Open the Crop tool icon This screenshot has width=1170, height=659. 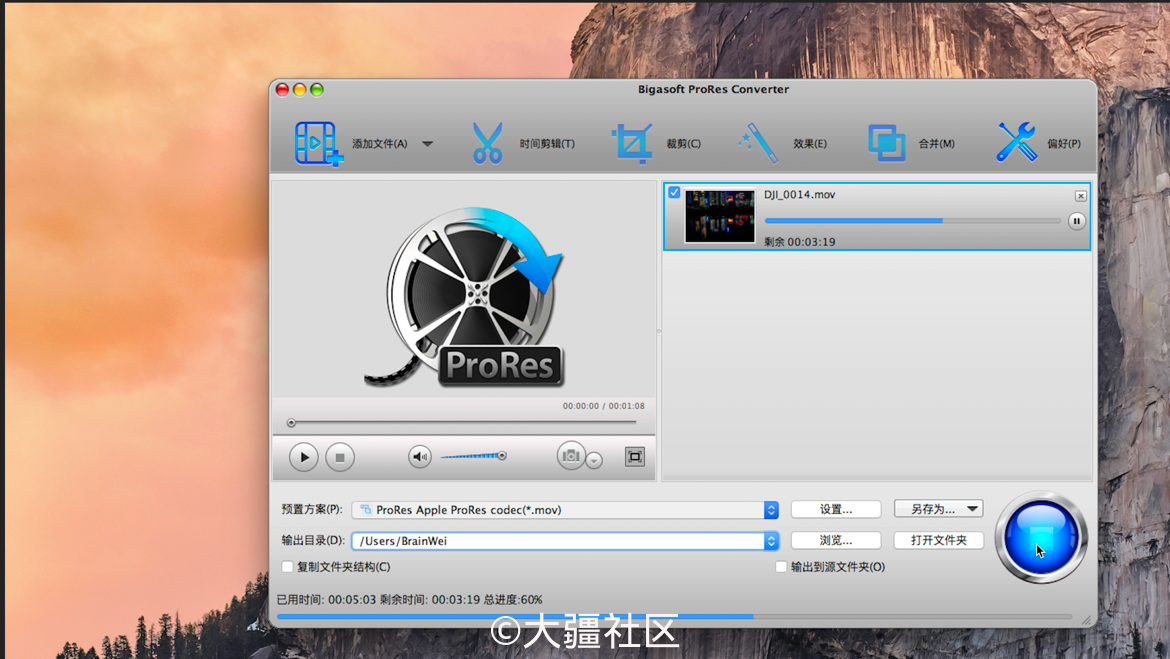[x=632, y=143]
